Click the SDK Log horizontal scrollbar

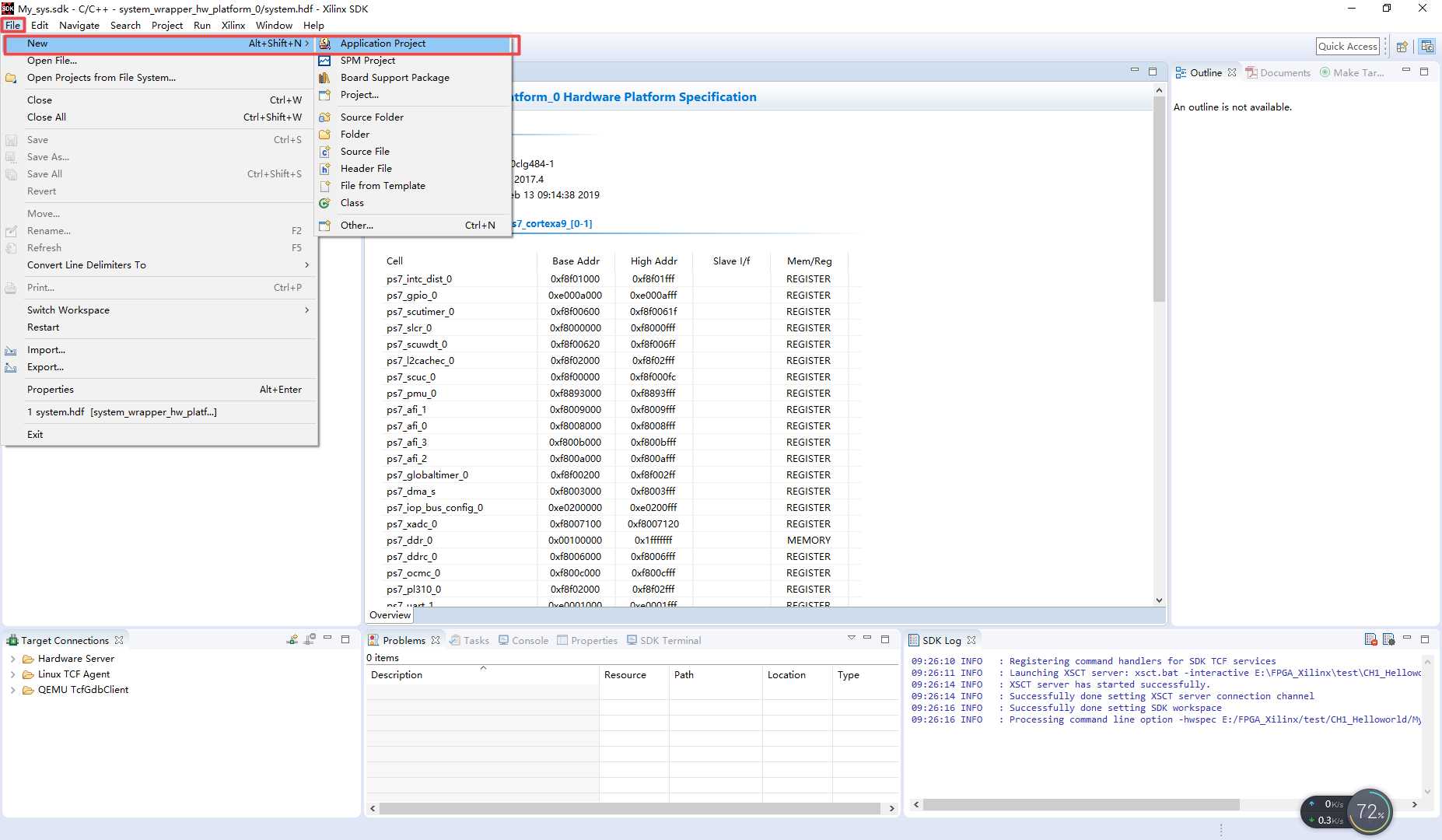[1081, 805]
